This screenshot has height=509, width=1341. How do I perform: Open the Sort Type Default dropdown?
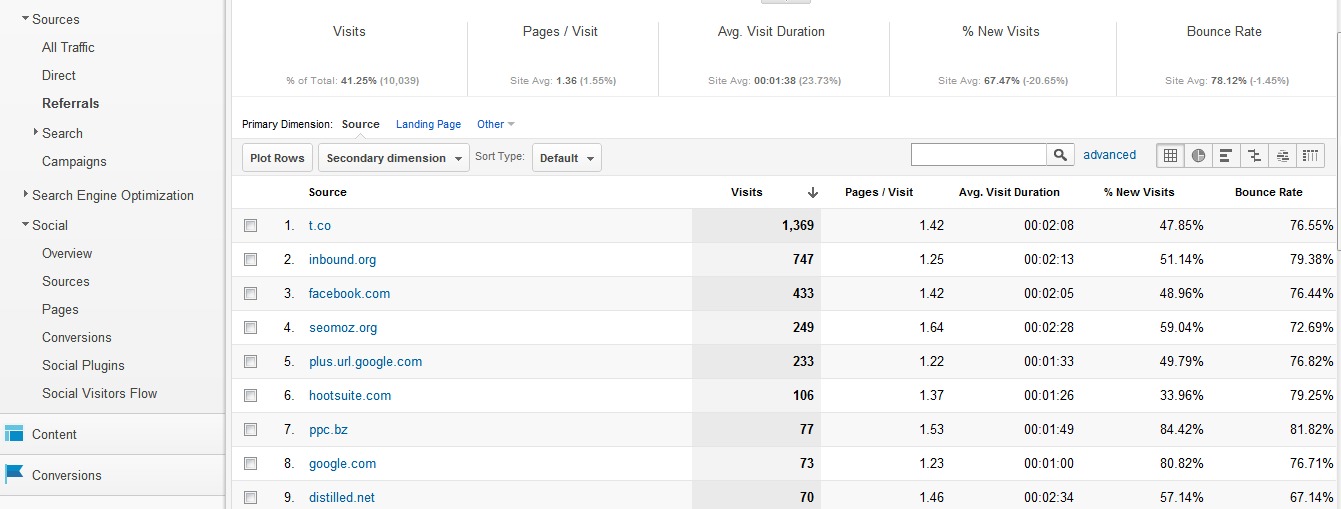click(x=567, y=158)
